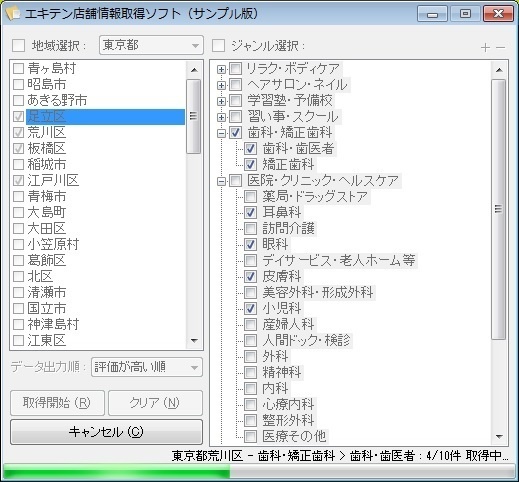Select the 医療その他 tree item

(x=294, y=436)
